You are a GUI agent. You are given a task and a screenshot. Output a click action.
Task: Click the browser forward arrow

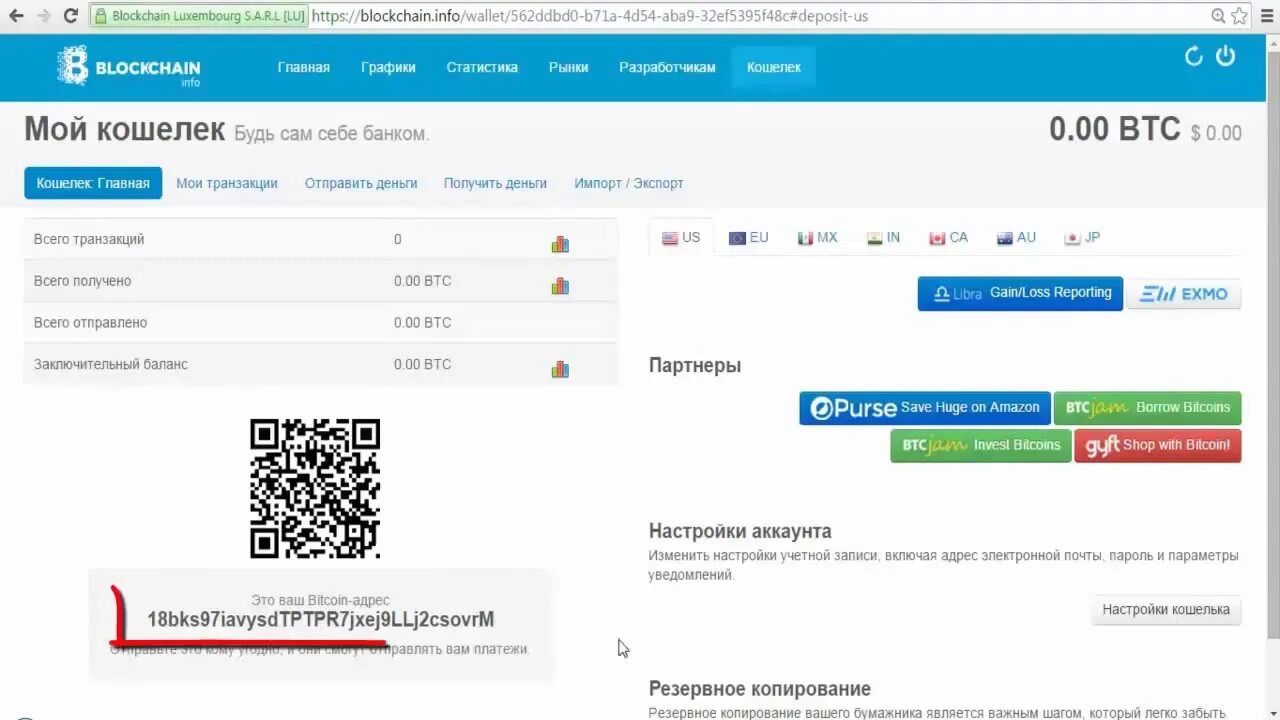[x=43, y=16]
